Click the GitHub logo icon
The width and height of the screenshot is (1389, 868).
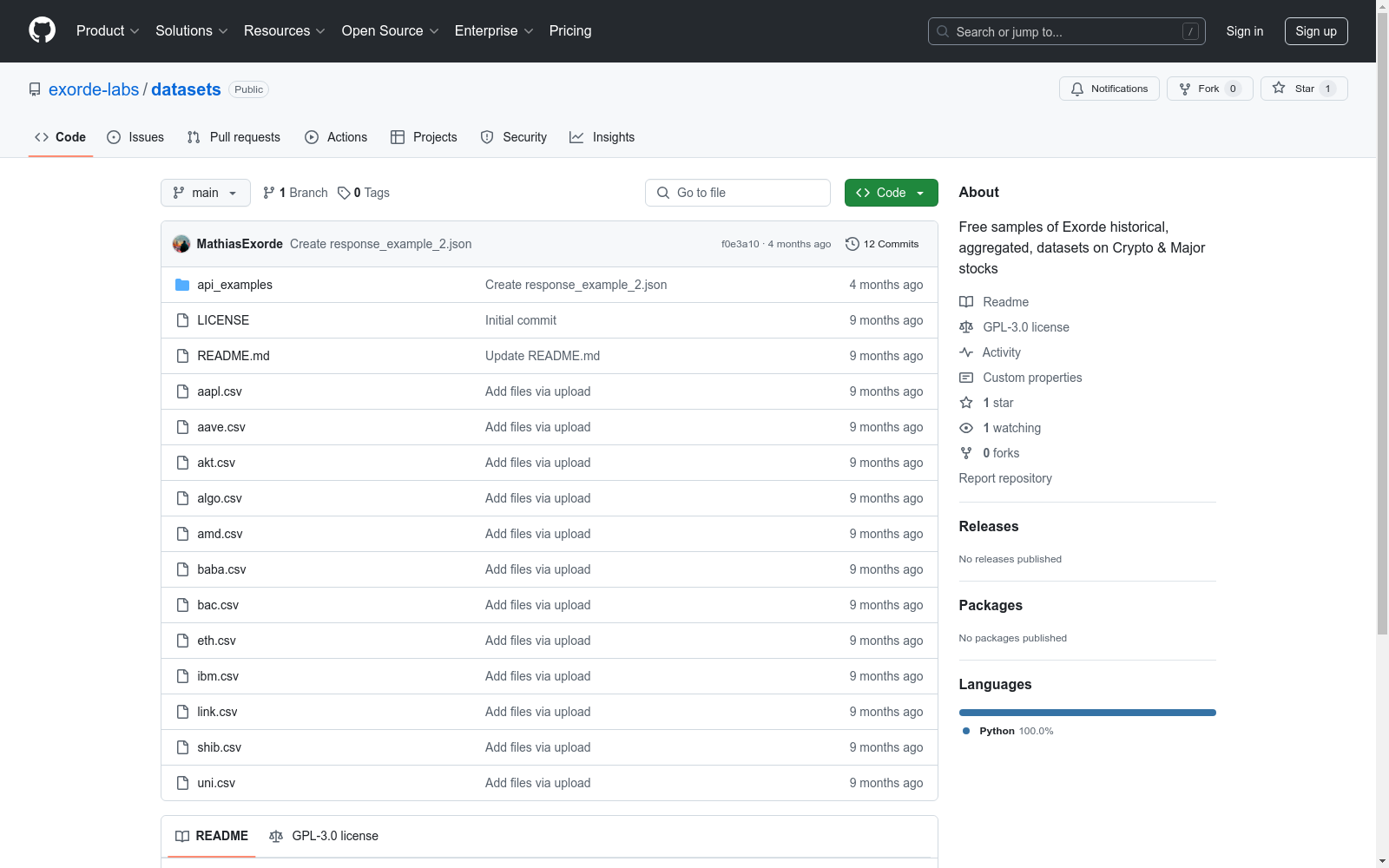[x=42, y=30]
